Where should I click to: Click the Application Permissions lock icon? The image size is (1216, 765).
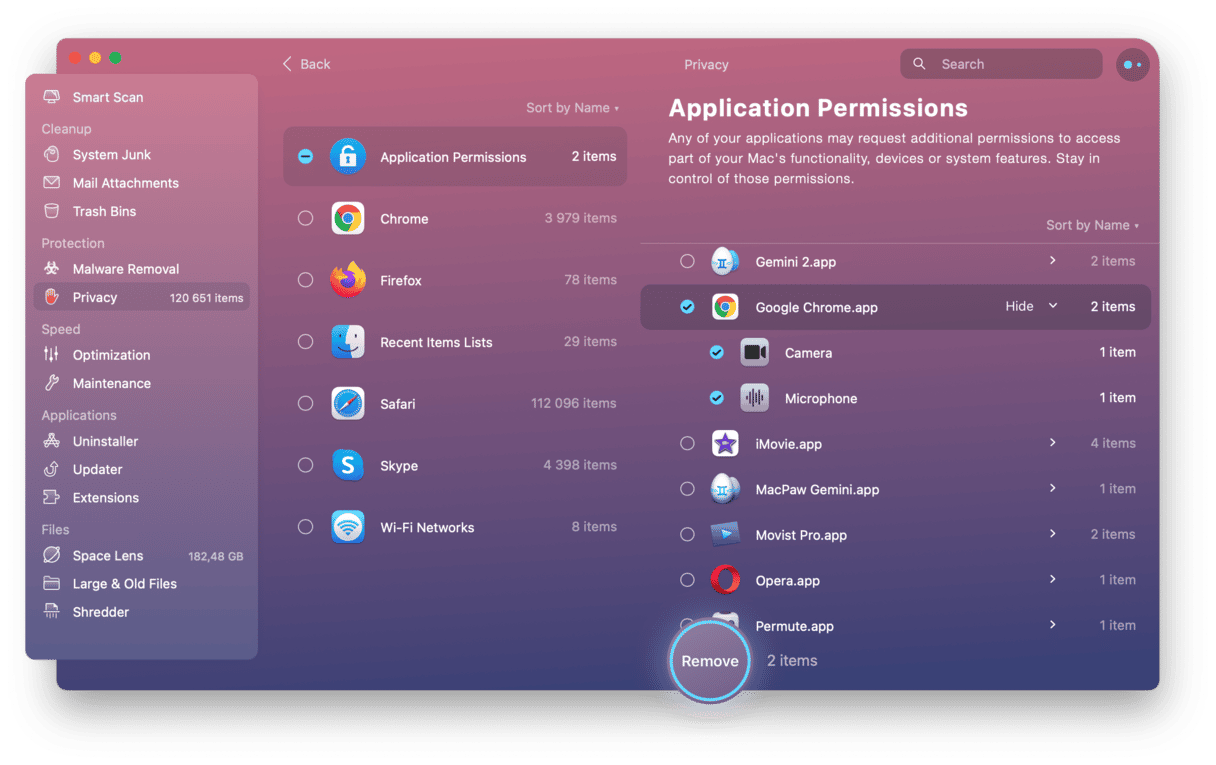[348, 157]
